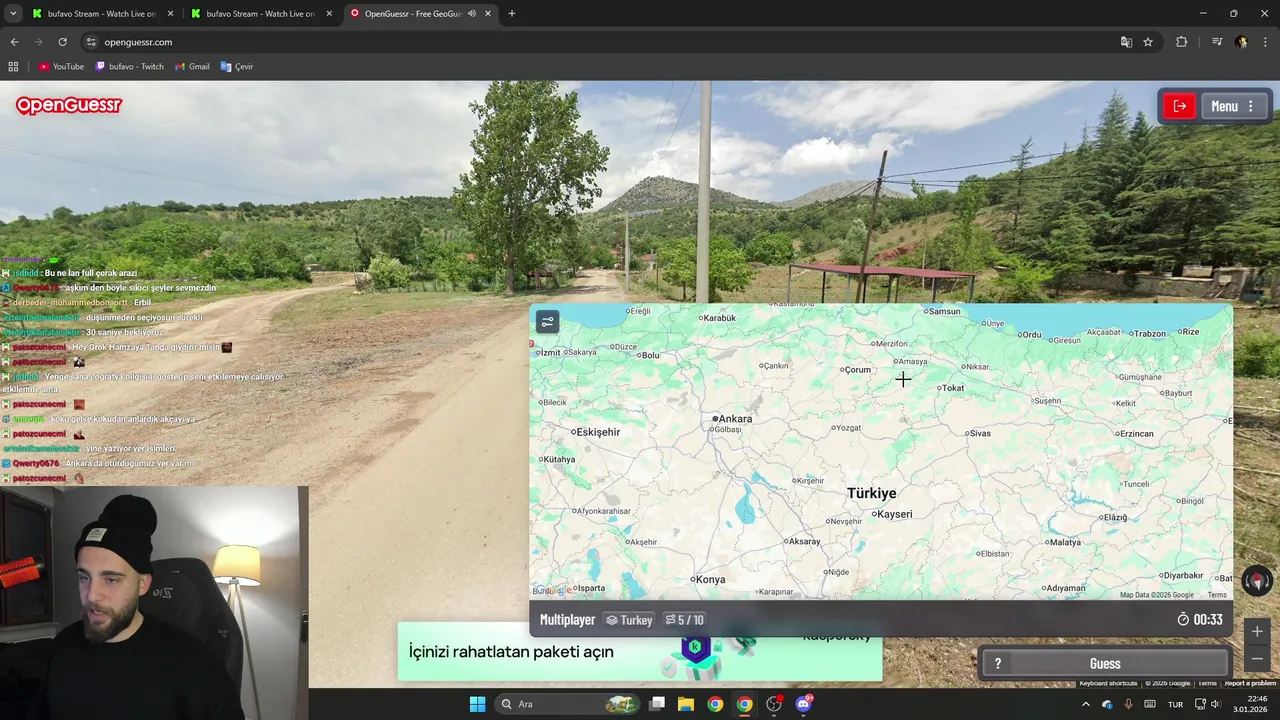Open File Explorer from taskbar
Image resolution: width=1280 pixels, height=720 pixels.
[686, 704]
